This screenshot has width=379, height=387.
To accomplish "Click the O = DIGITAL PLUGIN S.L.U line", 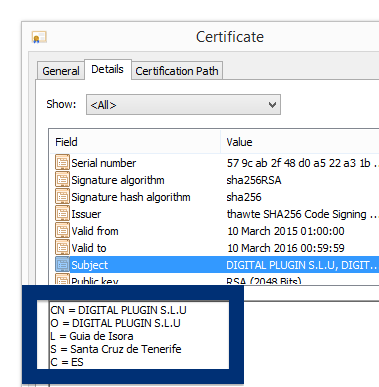I will (115, 323).
